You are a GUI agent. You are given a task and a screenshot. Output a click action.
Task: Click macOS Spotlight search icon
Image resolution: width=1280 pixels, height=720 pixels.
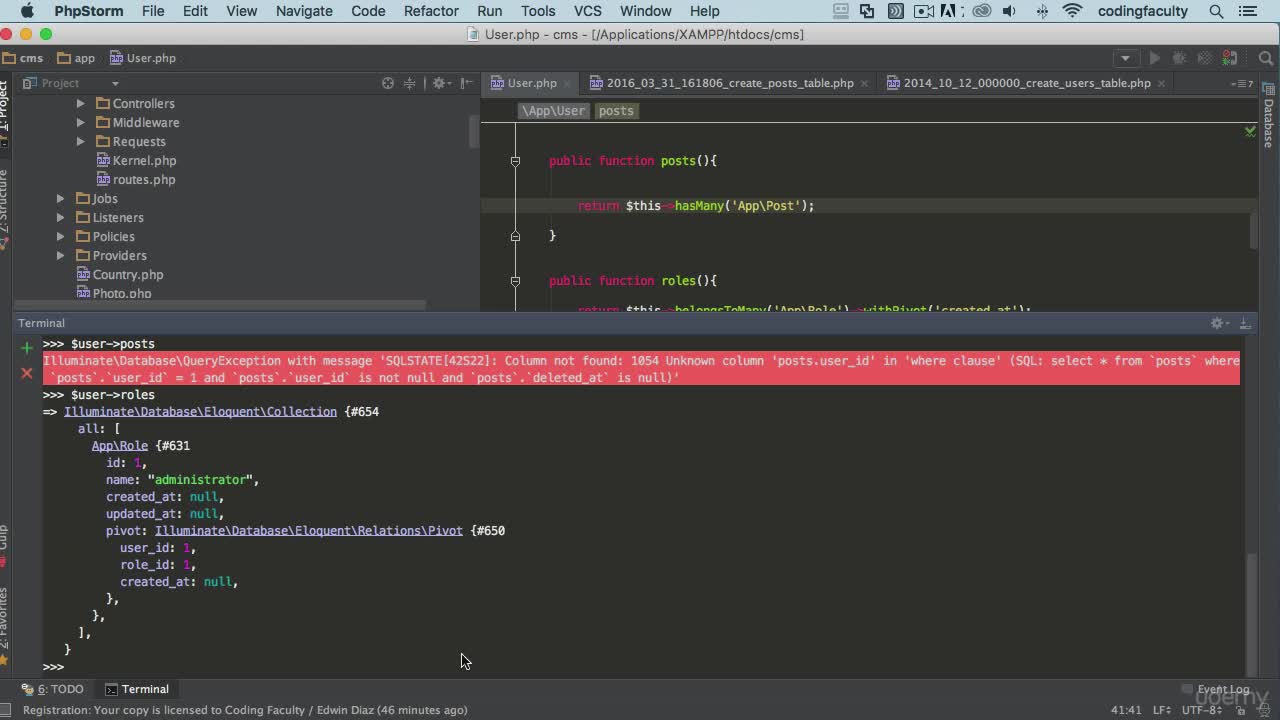1216,11
